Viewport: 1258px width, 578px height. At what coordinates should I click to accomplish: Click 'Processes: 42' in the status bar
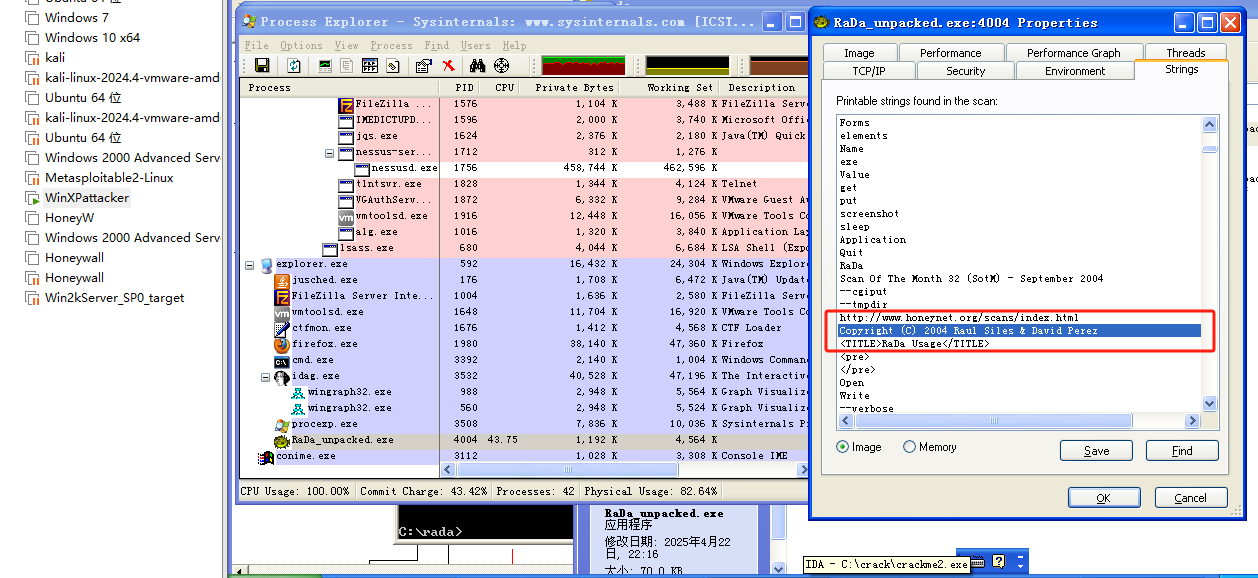[535, 492]
